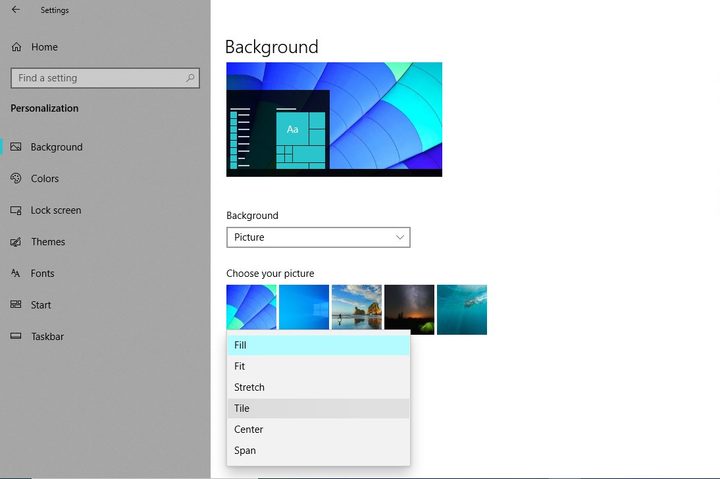Select the underwater swimmer wallpaper thumbnail
Viewport: 720px width, 479px height.
click(x=462, y=310)
